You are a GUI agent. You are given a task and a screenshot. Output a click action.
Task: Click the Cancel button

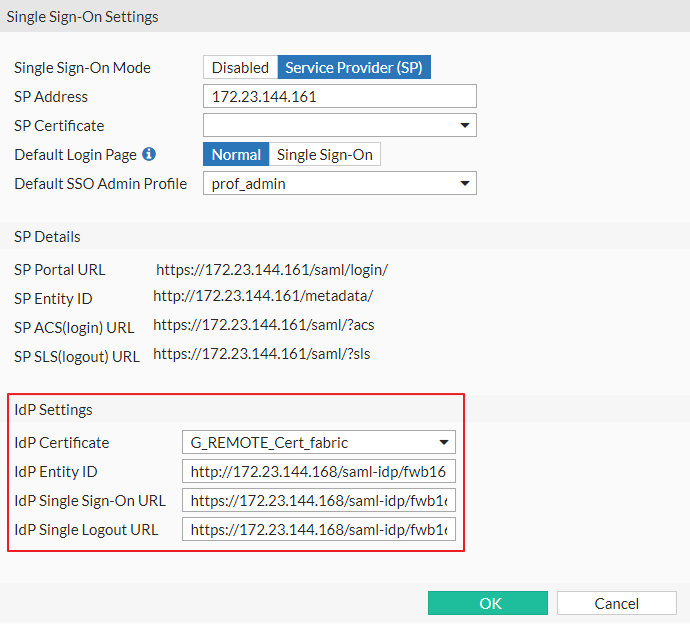tap(616, 604)
